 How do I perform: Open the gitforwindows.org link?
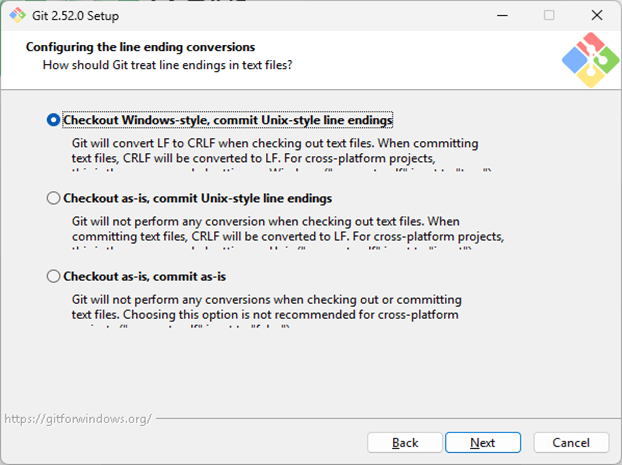78,419
